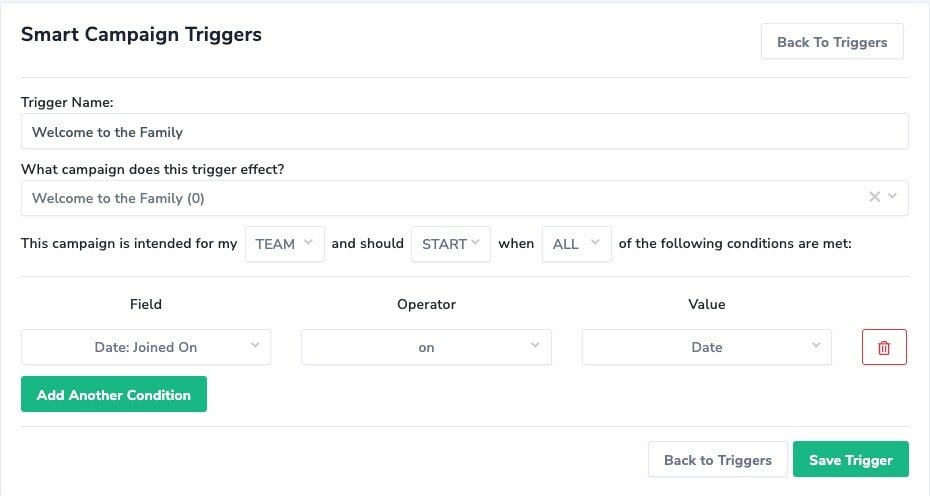
Task: Delete the condition with the trash icon
Action: click(884, 347)
